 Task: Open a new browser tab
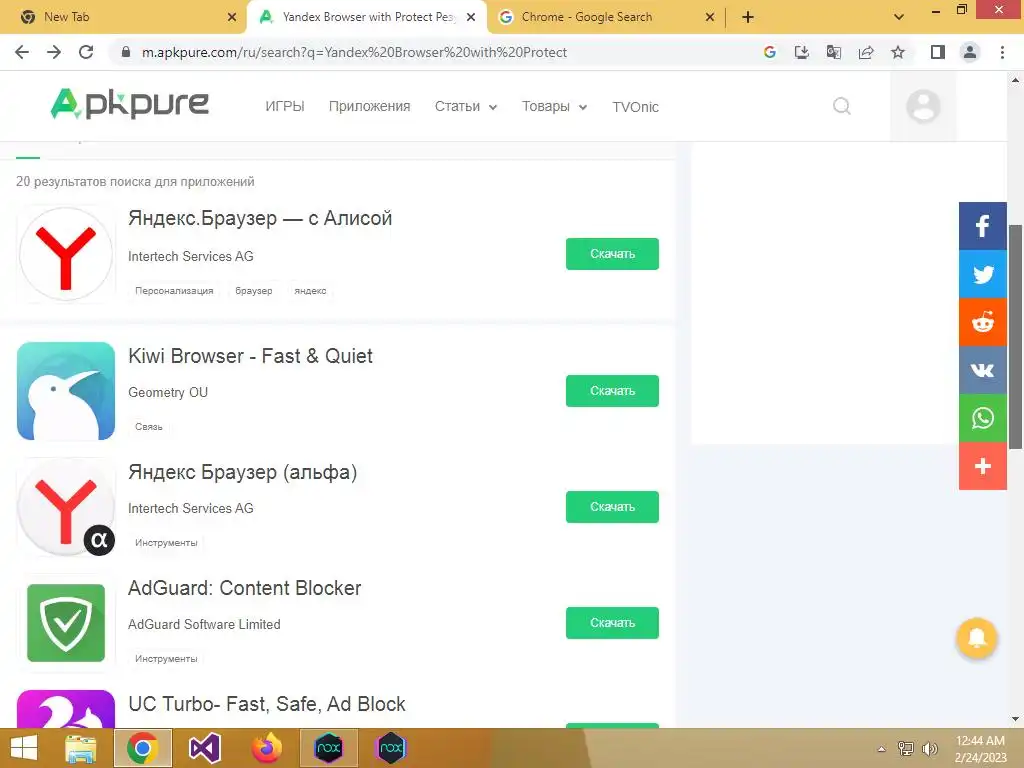click(x=748, y=17)
